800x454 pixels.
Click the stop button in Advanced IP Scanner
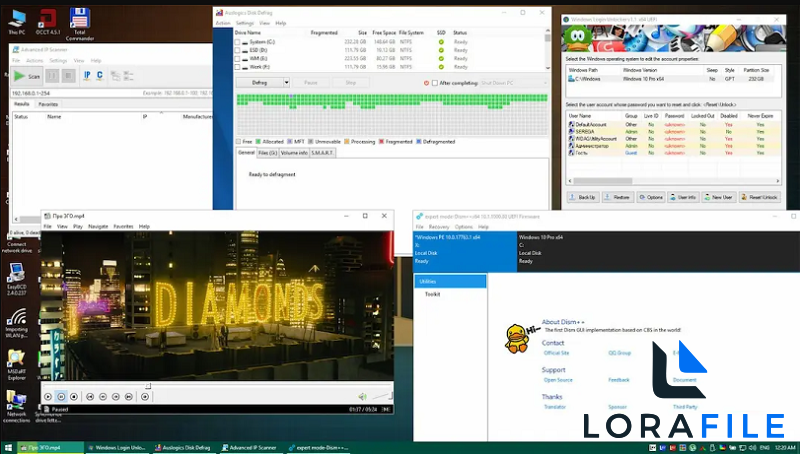(x=69, y=76)
